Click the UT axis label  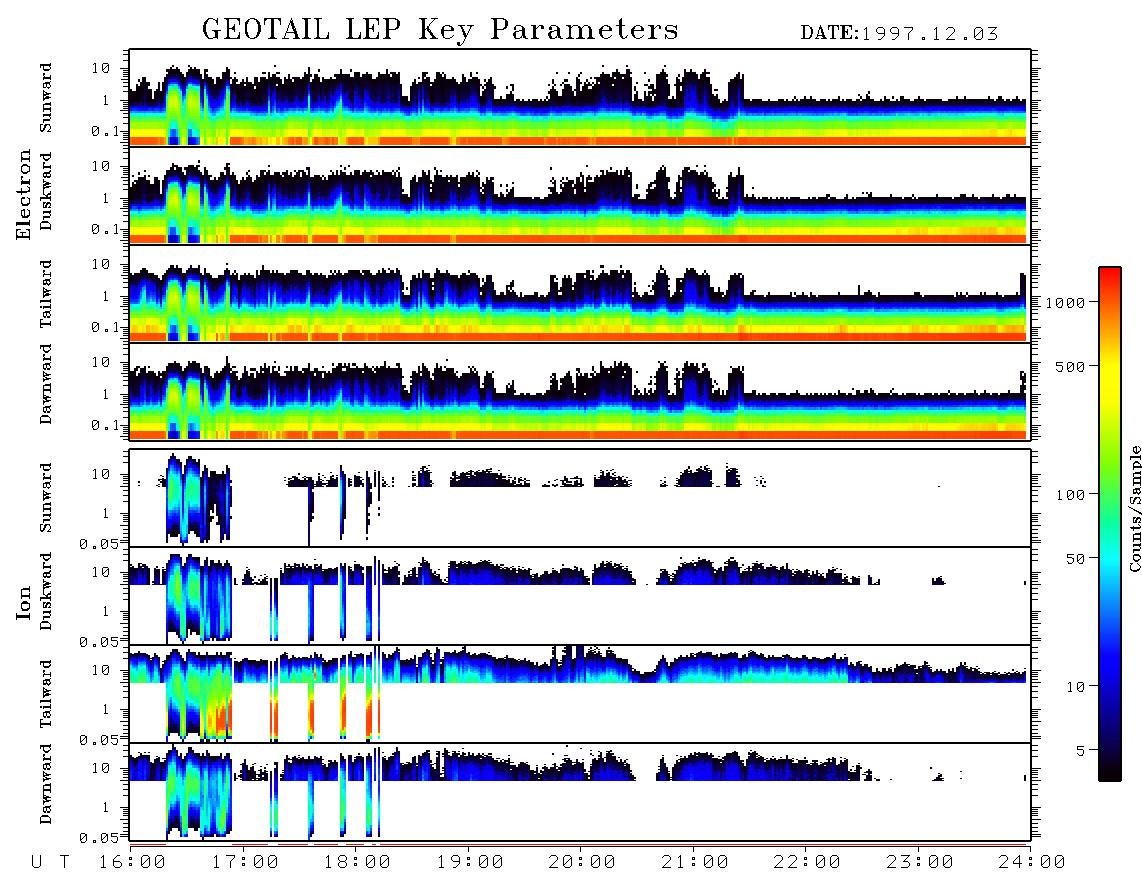[x=50, y=863]
